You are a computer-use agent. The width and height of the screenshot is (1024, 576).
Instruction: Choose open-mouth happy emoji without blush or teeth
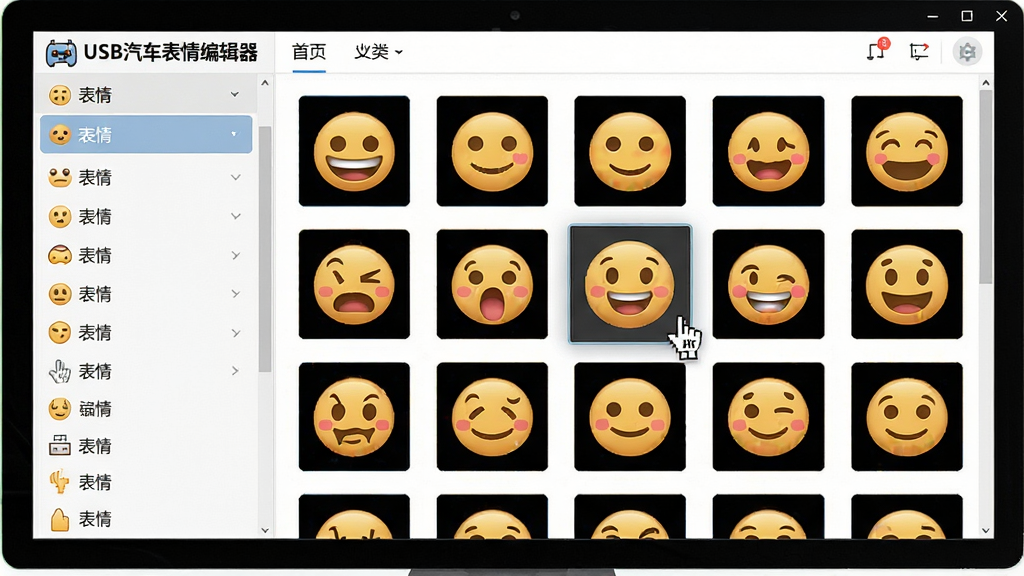pyautogui.click(x=906, y=284)
